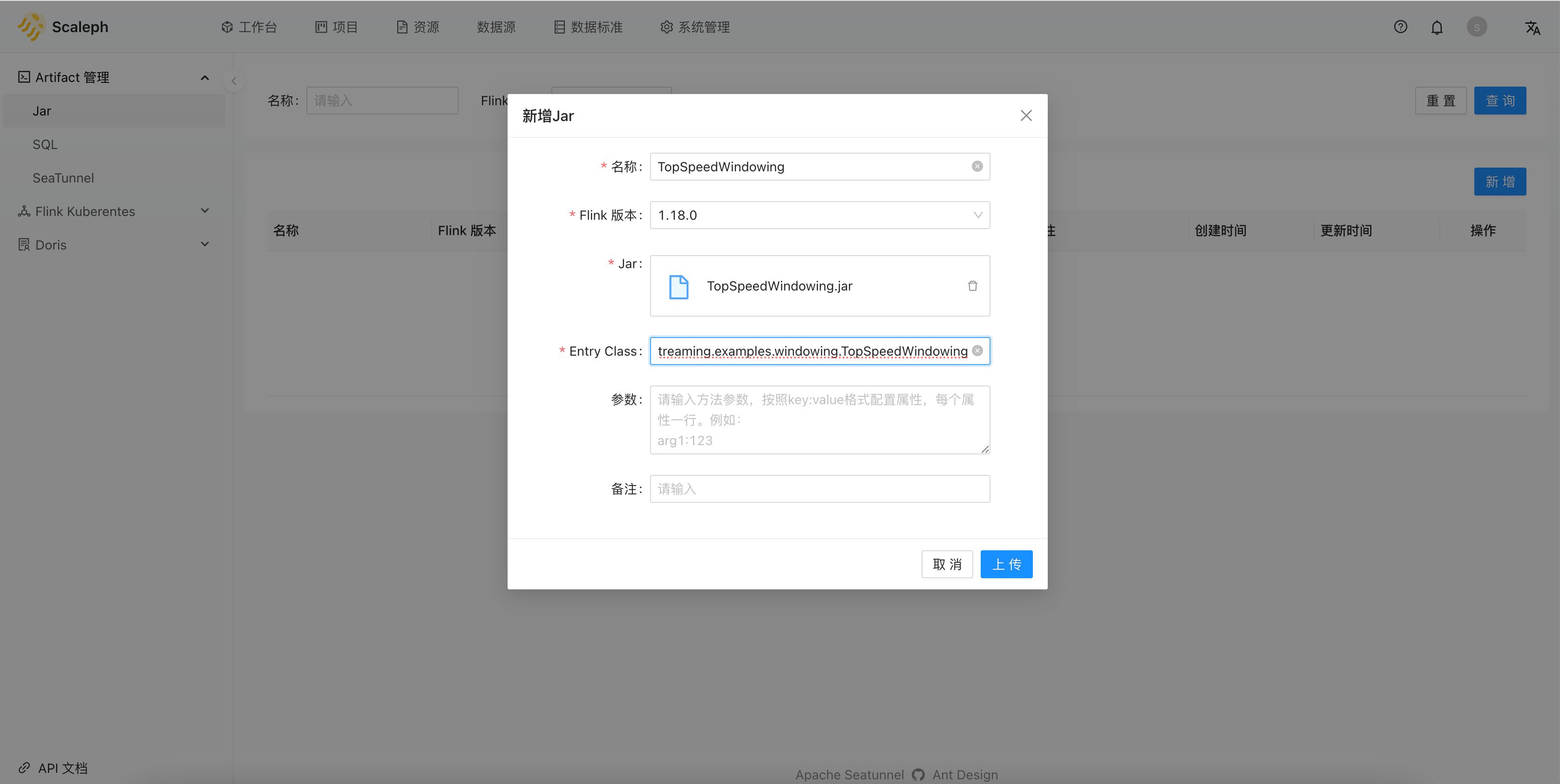Screen dimensions: 1560x784
Task: Open the 数据源 top menu
Action: [x=496, y=27]
